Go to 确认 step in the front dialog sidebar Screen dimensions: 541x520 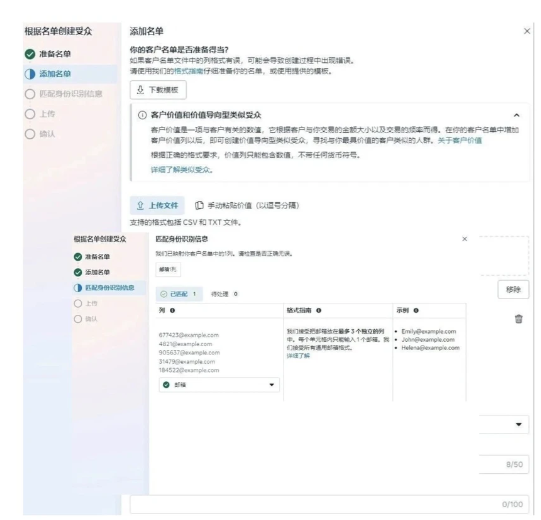point(86,319)
